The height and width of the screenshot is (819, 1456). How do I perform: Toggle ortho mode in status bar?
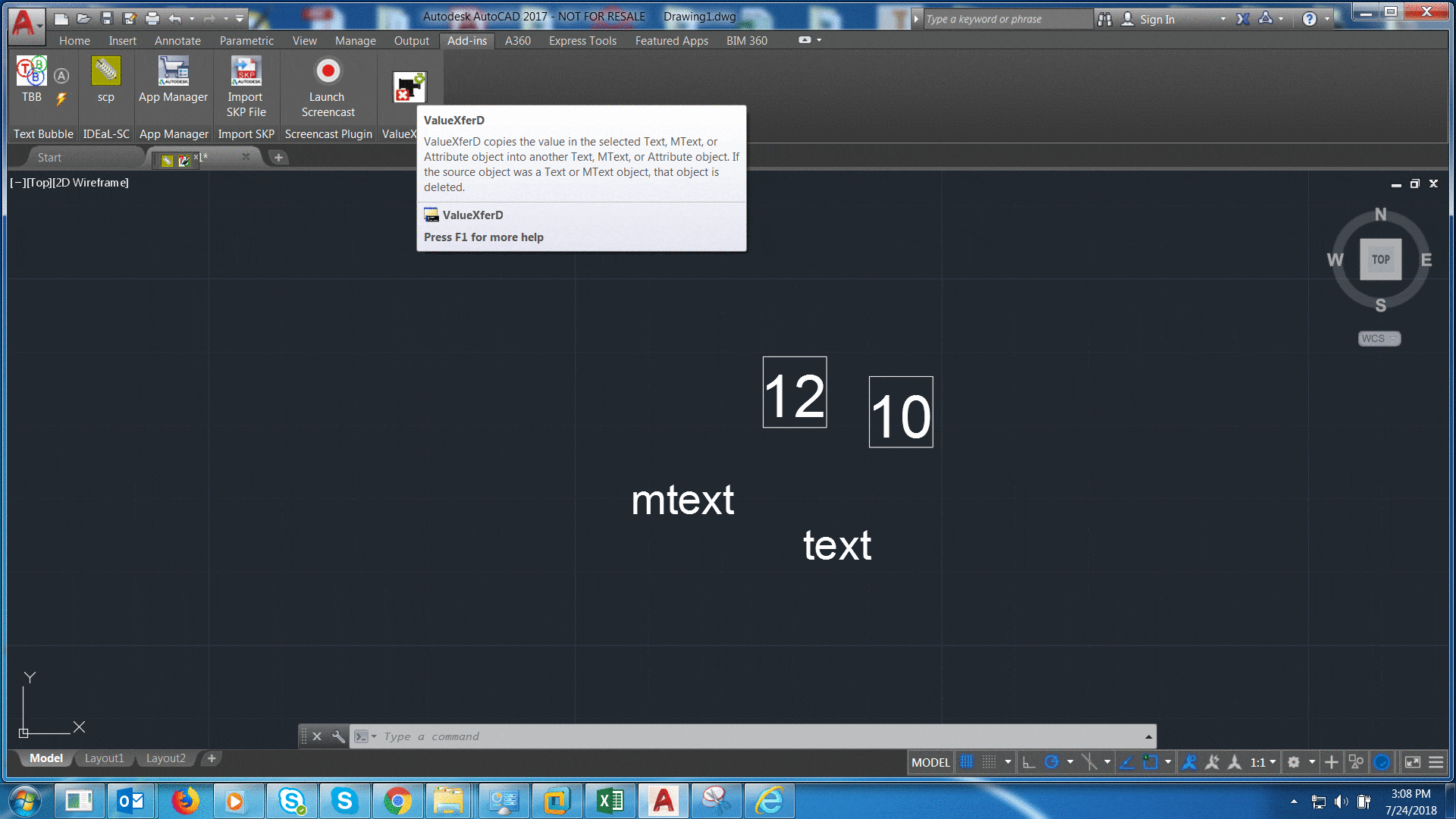click(x=1028, y=762)
